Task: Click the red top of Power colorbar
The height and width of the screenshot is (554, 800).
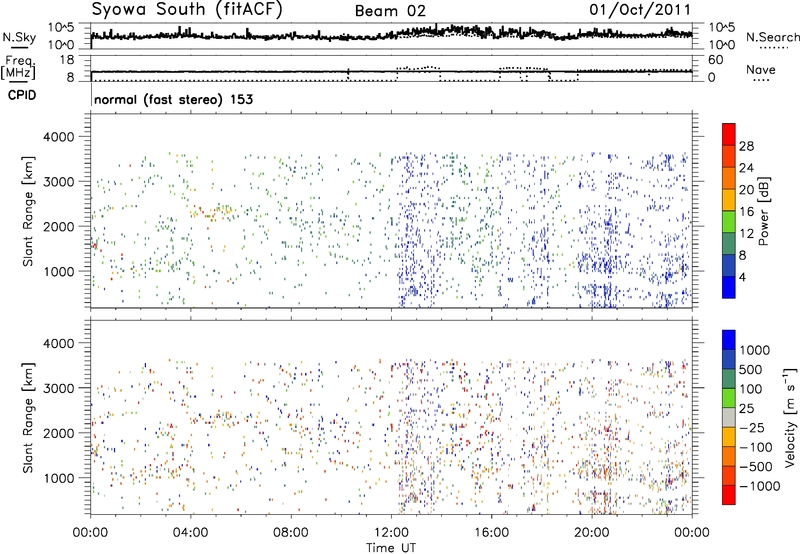Action: 729,134
